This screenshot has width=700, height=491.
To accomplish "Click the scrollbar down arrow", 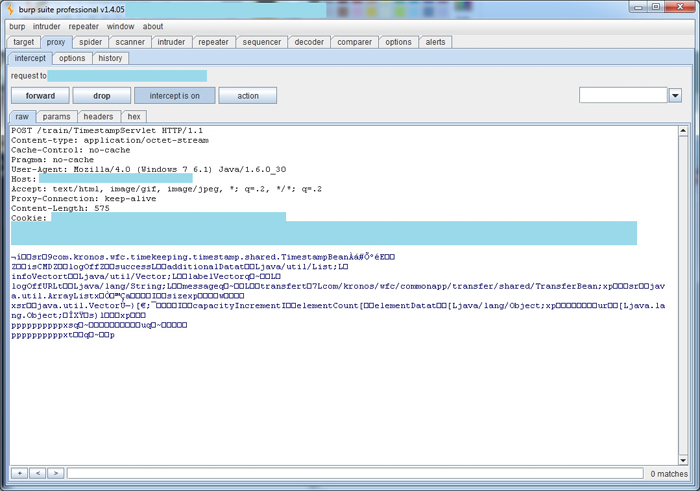I will tap(683, 460).
